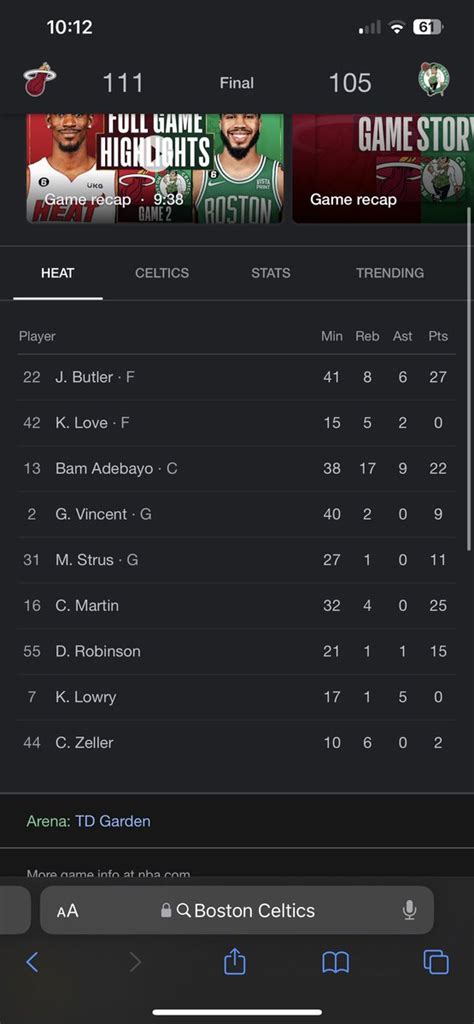Tap the Miami Heat logo
474x1024 pixels.
coord(40,80)
